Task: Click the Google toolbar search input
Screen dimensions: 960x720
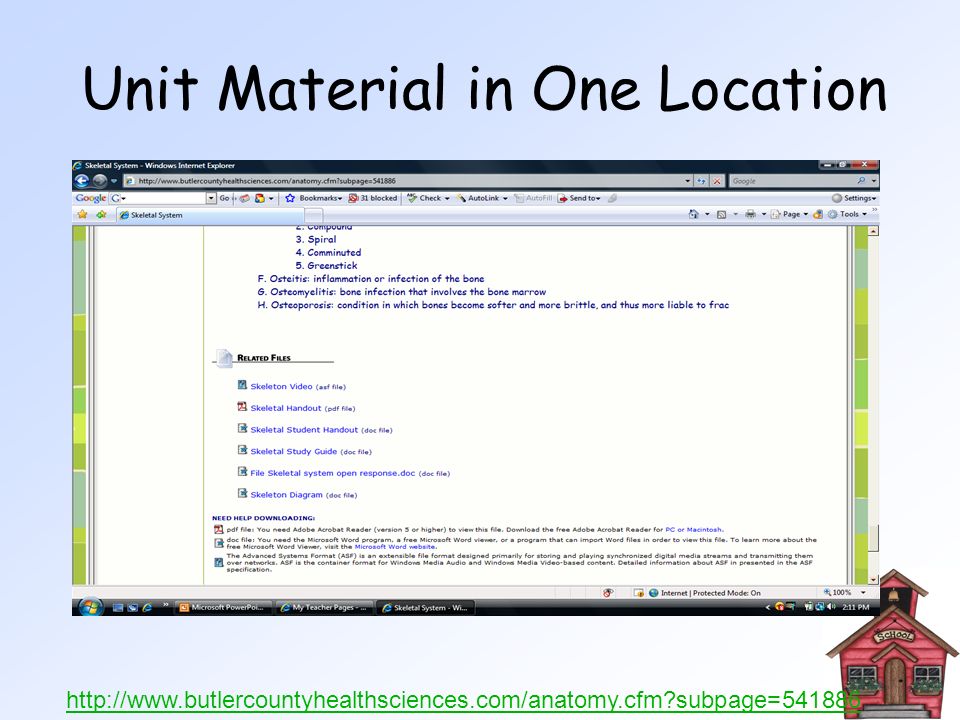Action: 164,198
